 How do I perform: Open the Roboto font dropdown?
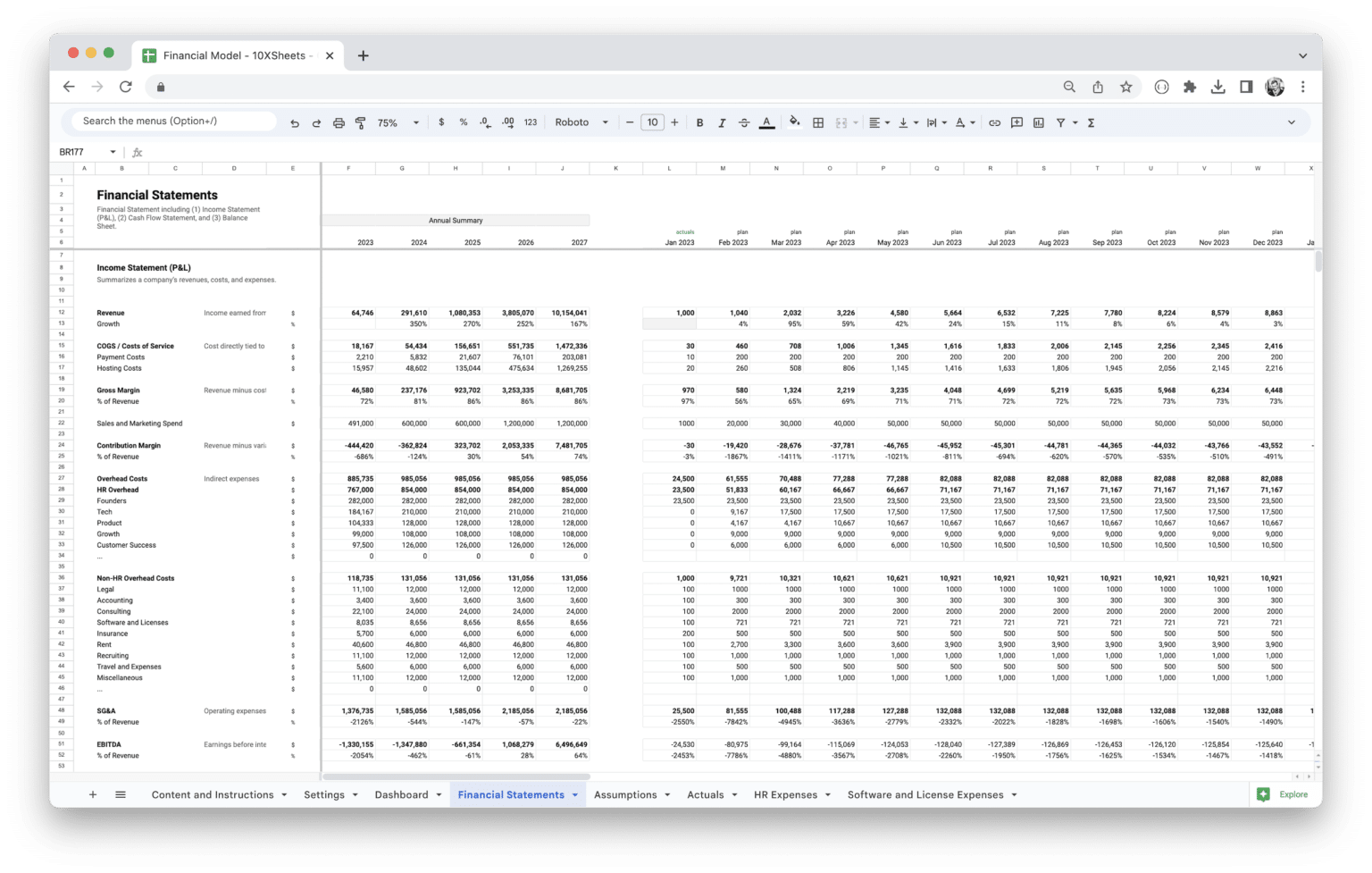[581, 122]
